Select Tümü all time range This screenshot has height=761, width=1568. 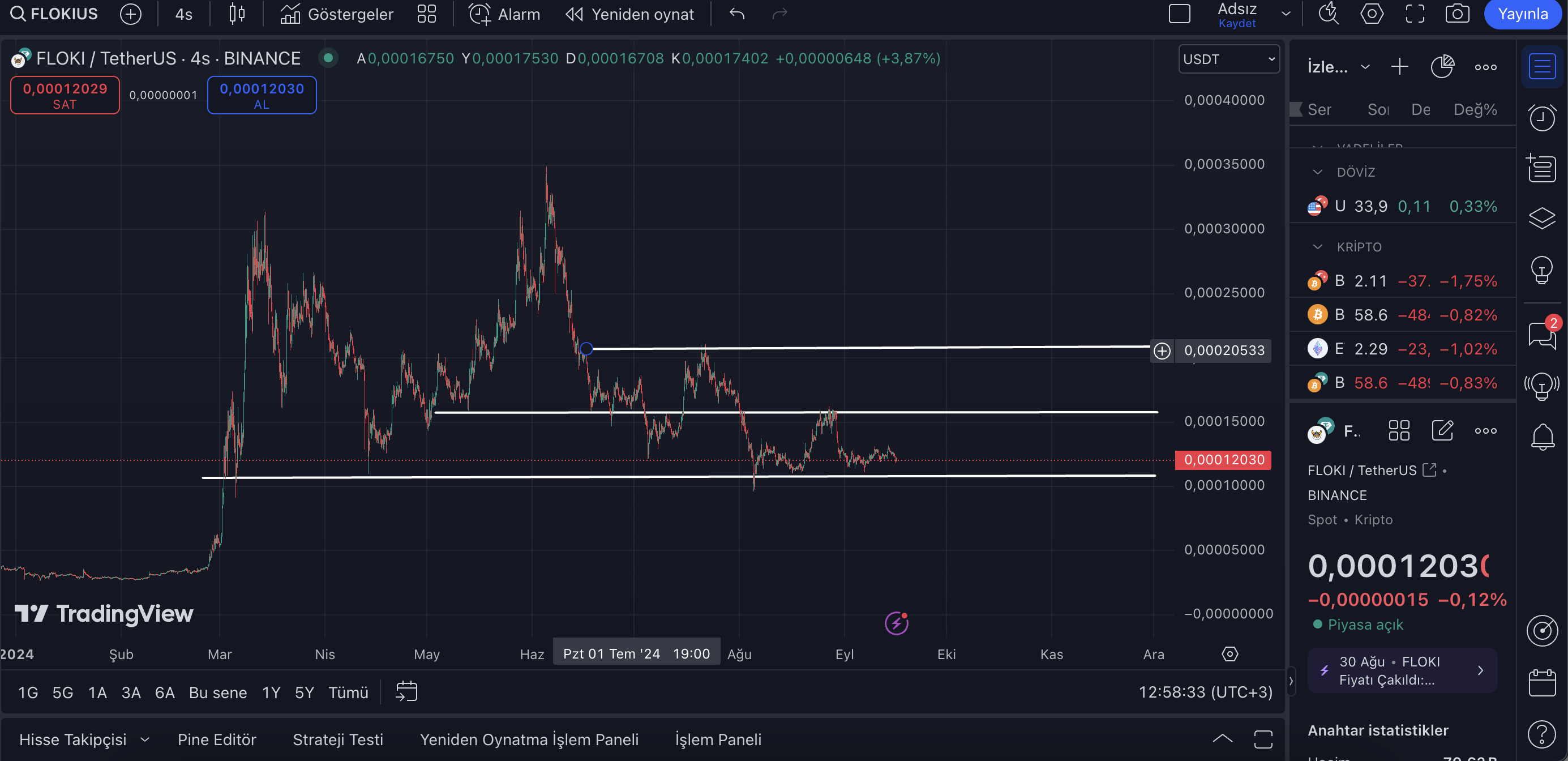click(348, 692)
